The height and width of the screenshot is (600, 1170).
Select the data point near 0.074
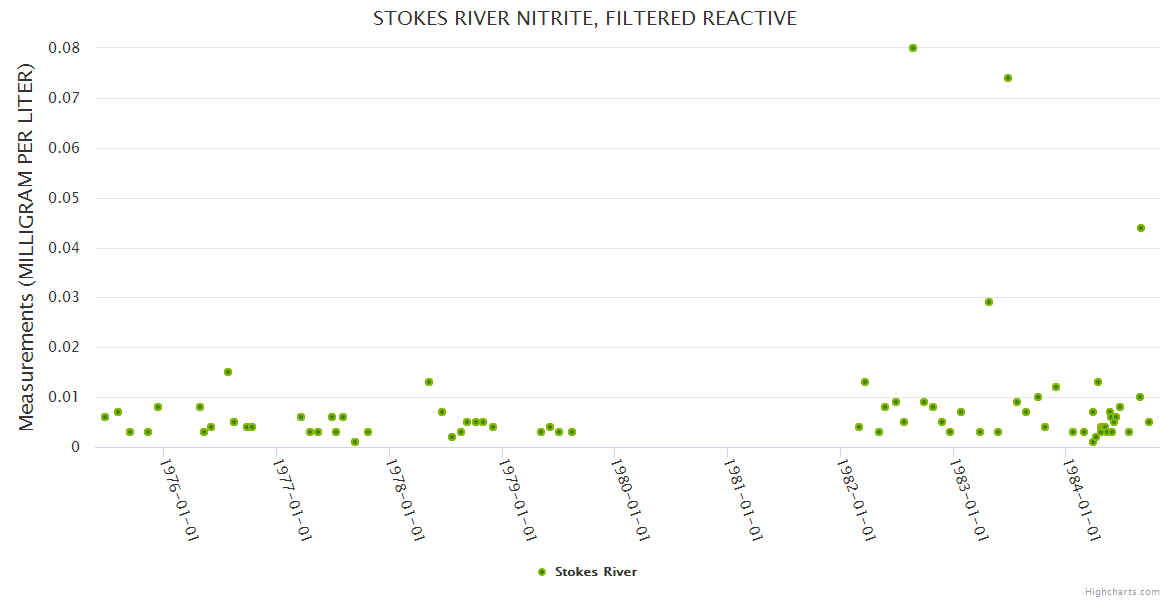[1008, 78]
